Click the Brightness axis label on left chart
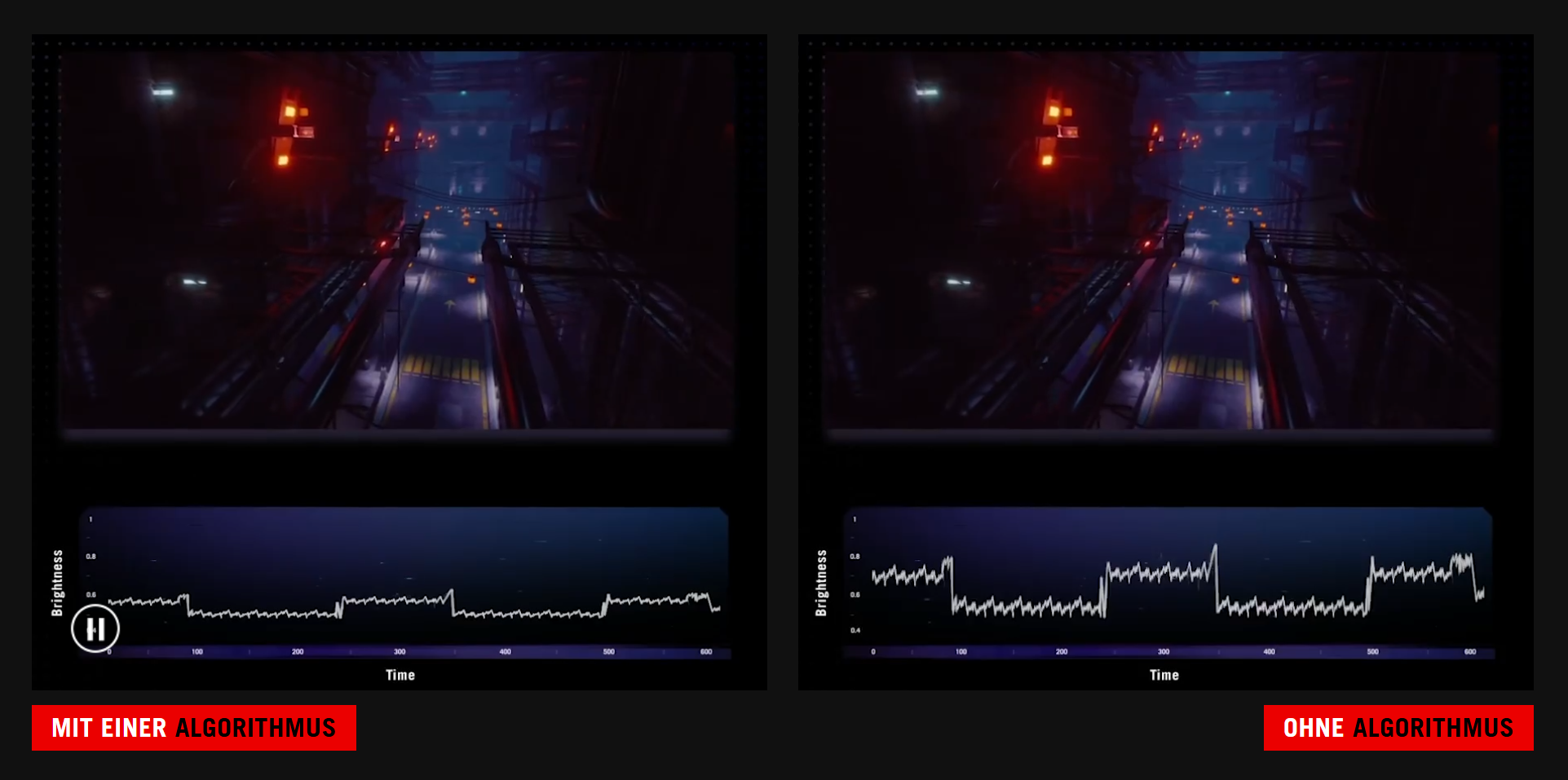This screenshot has height=780, width=1568. [x=57, y=583]
